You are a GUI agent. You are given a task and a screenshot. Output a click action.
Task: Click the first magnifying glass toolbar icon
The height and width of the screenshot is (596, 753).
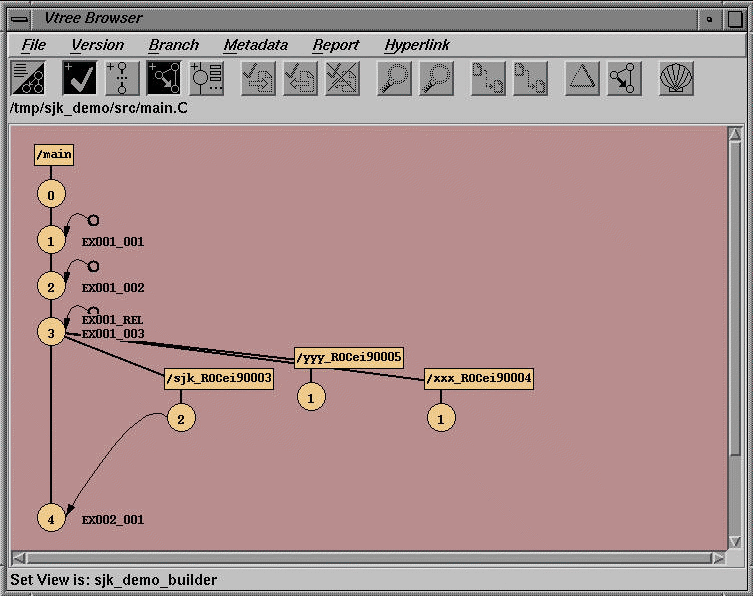pyautogui.click(x=393, y=78)
